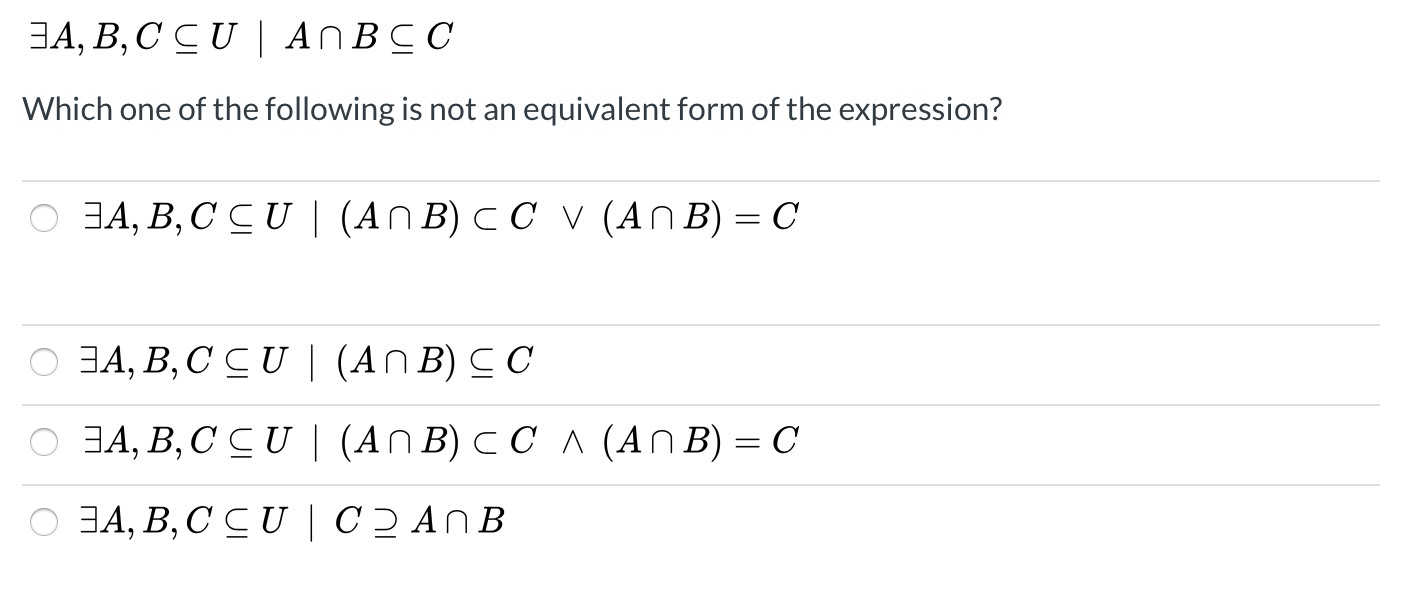This screenshot has width=1408, height=590.
Task: Select the radio button for the ∨ (or) option
Action: click(43, 216)
